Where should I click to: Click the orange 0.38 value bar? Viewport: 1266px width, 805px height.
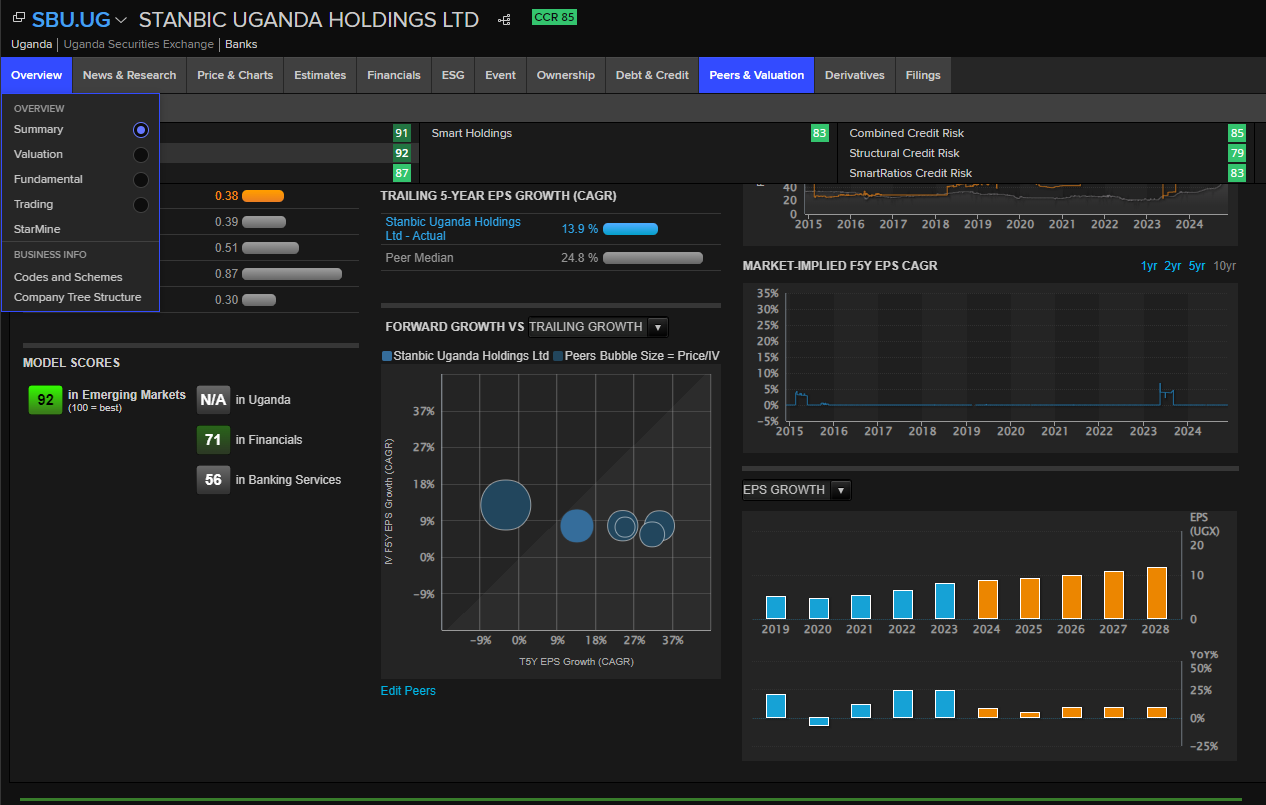[263, 196]
